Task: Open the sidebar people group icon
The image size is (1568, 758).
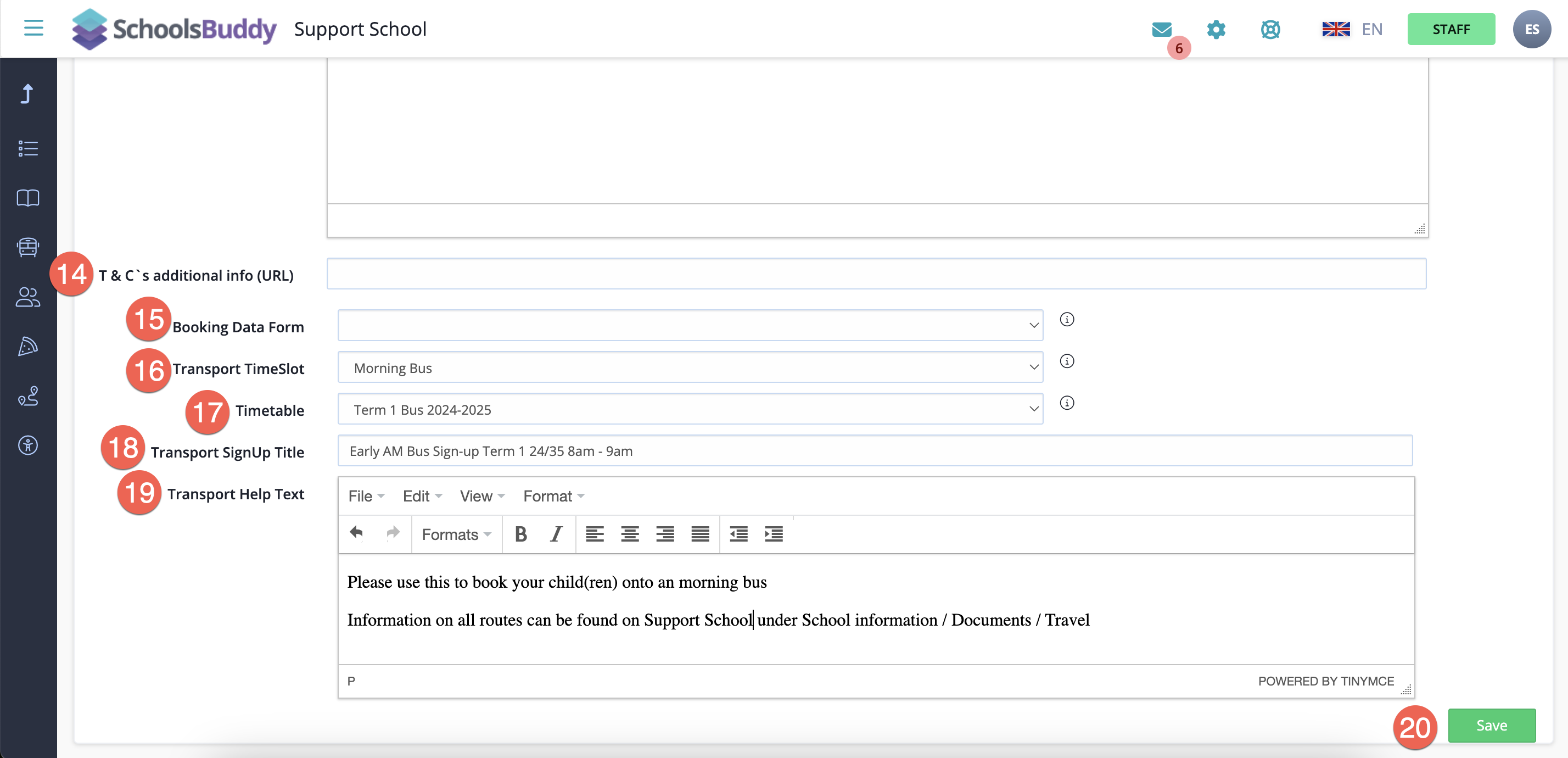Action: tap(27, 297)
